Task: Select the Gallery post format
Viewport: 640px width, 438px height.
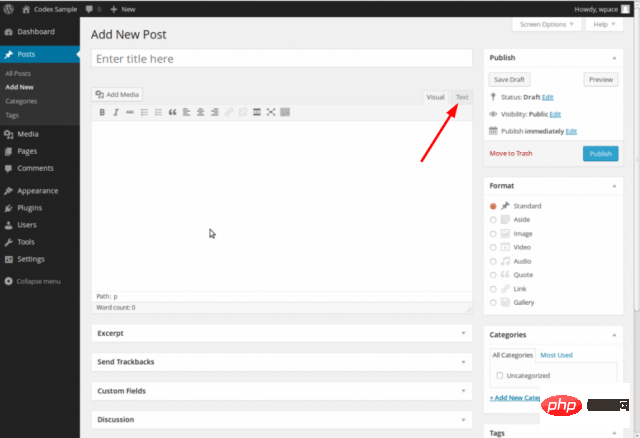Action: (x=493, y=303)
